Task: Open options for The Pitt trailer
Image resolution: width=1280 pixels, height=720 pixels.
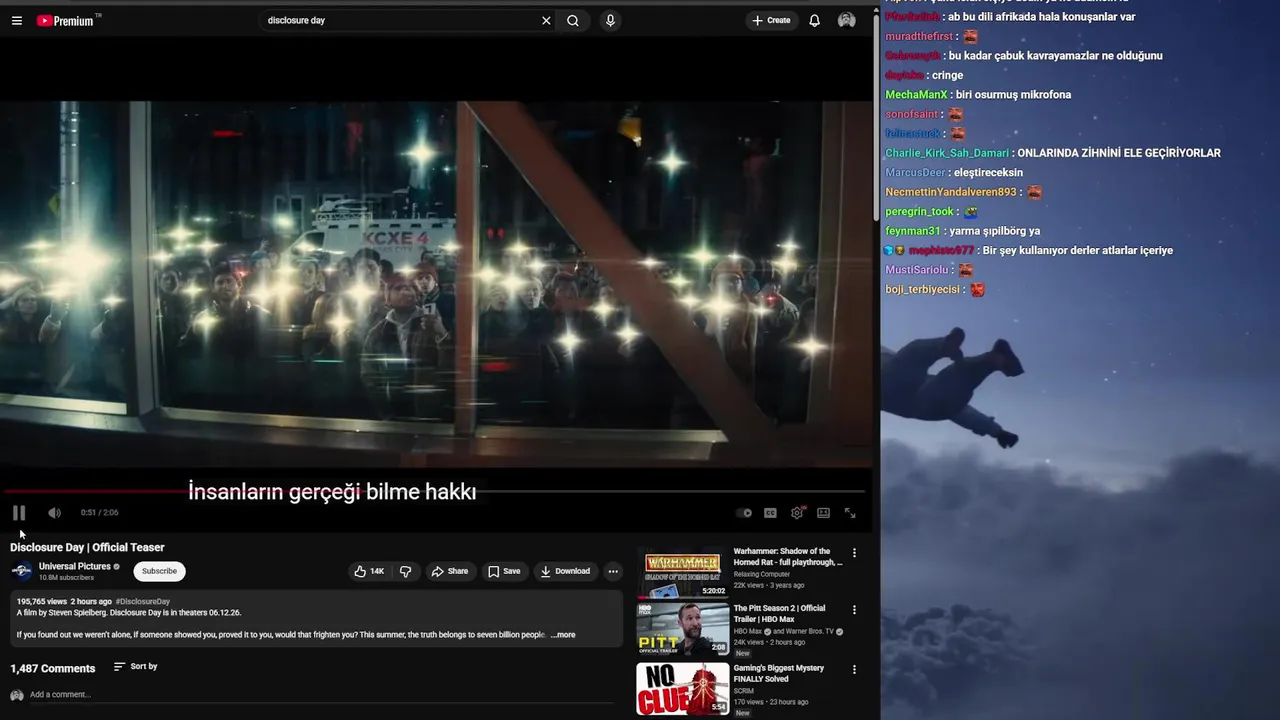Action: [x=854, y=610]
